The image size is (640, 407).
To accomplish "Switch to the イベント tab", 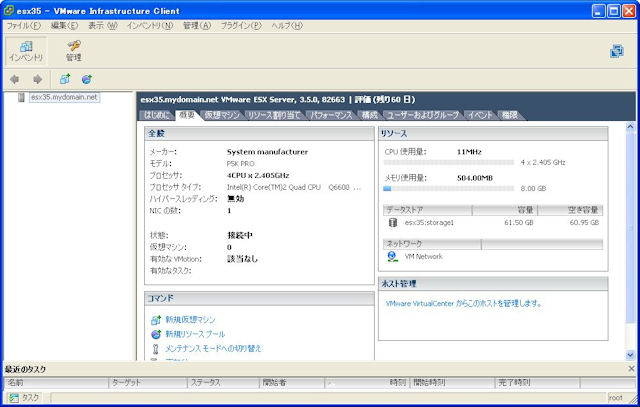I will pos(480,115).
